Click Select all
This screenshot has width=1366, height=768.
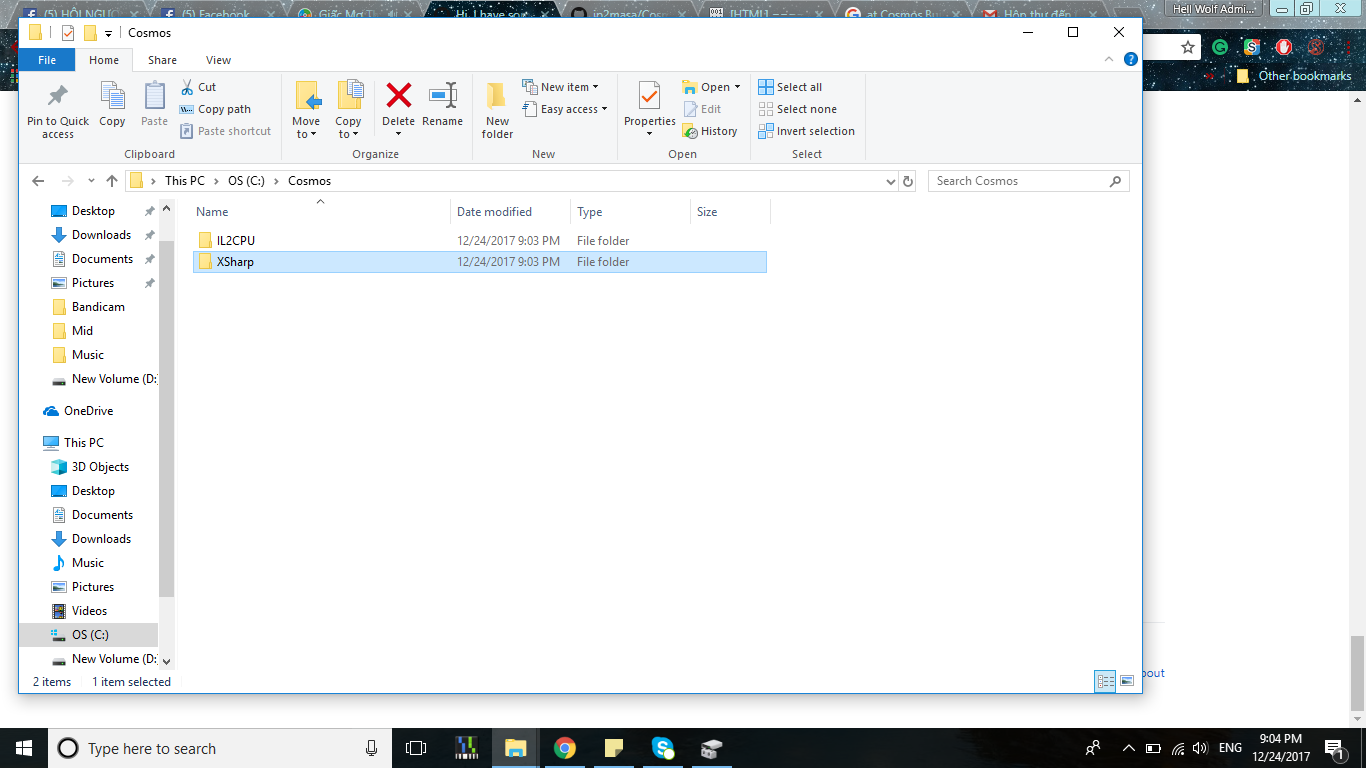pyautogui.click(x=790, y=87)
